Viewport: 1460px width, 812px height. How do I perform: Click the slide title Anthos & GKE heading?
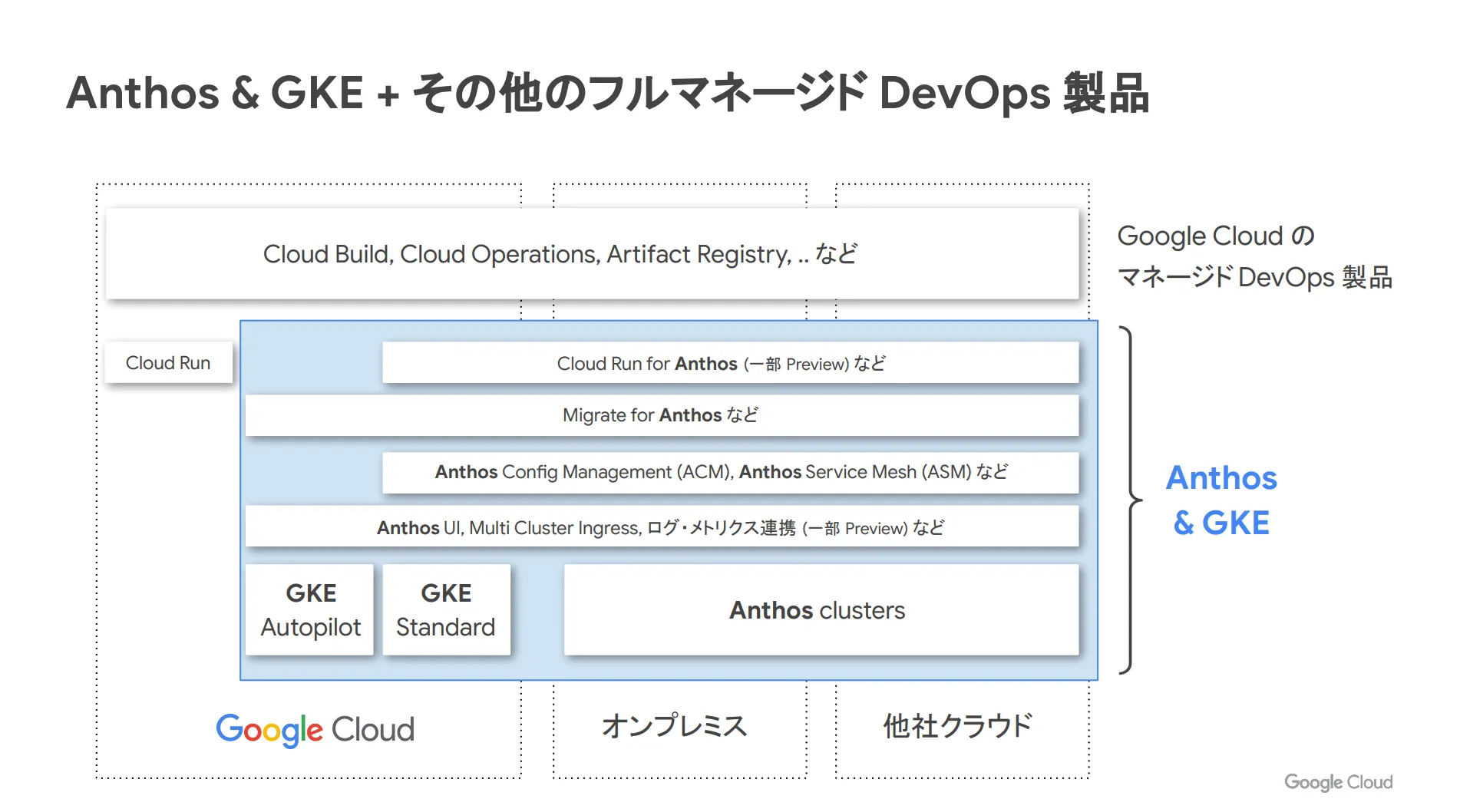[x=607, y=94]
